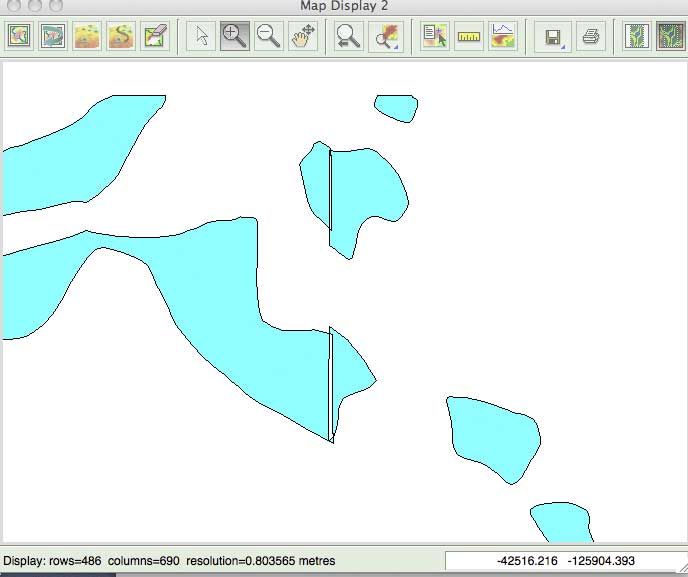Click the dark-background map mode icon
The image size is (688, 577).
click(670, 36)
